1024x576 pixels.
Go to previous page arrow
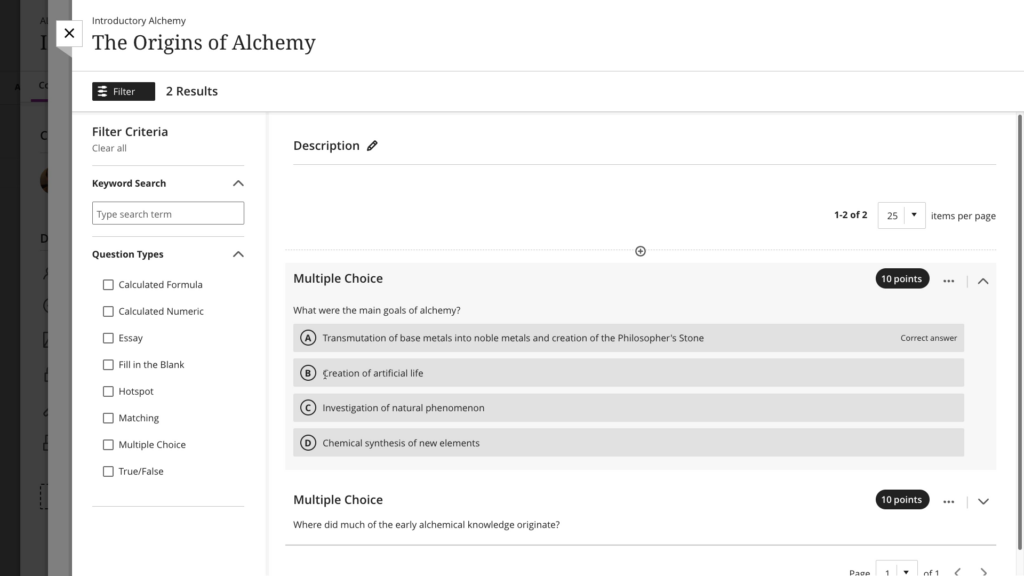click(957, 572)
